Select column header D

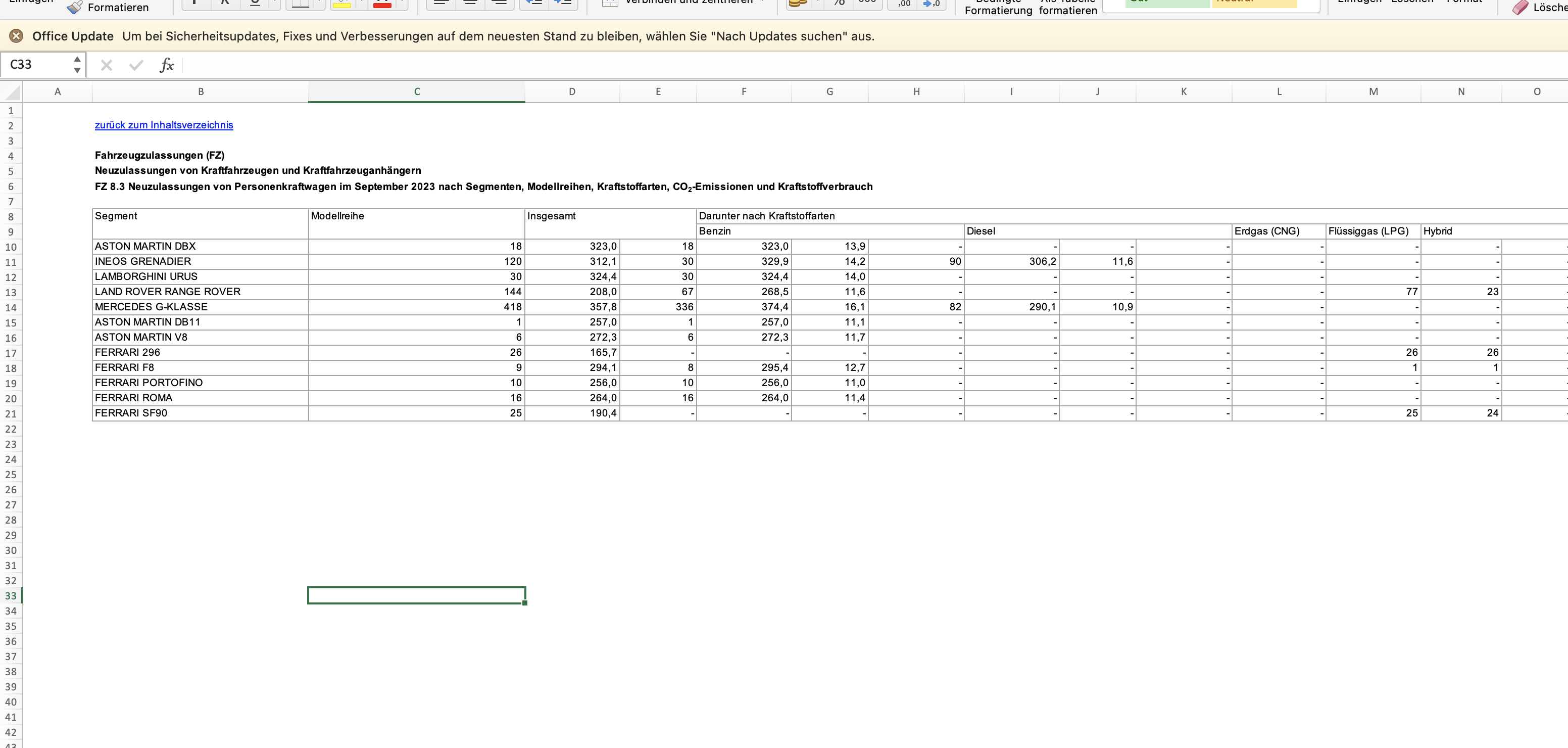[571, 91]
